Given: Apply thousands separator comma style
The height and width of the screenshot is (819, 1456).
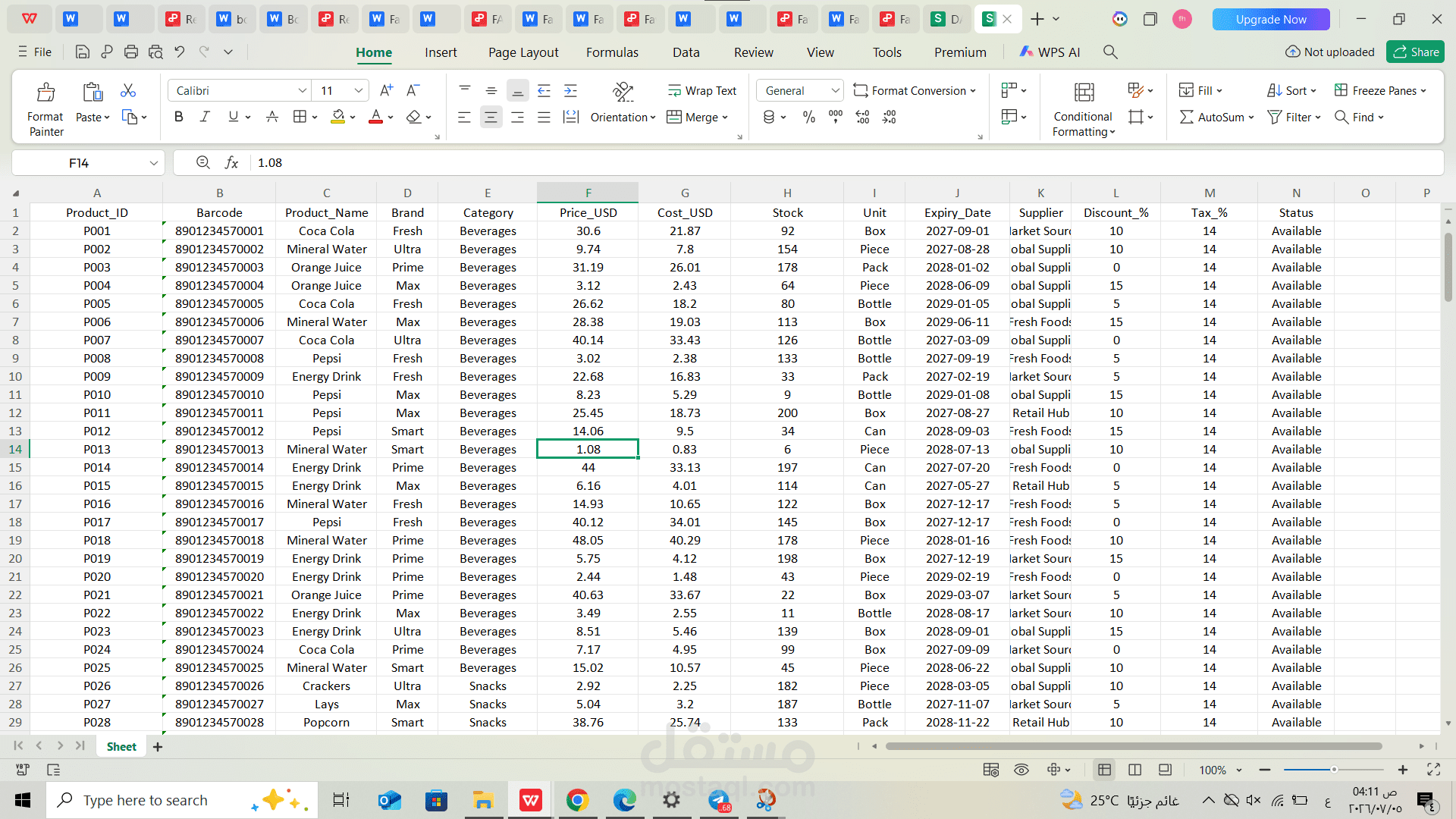Looking at the screenshot, I should click(835, 117).
